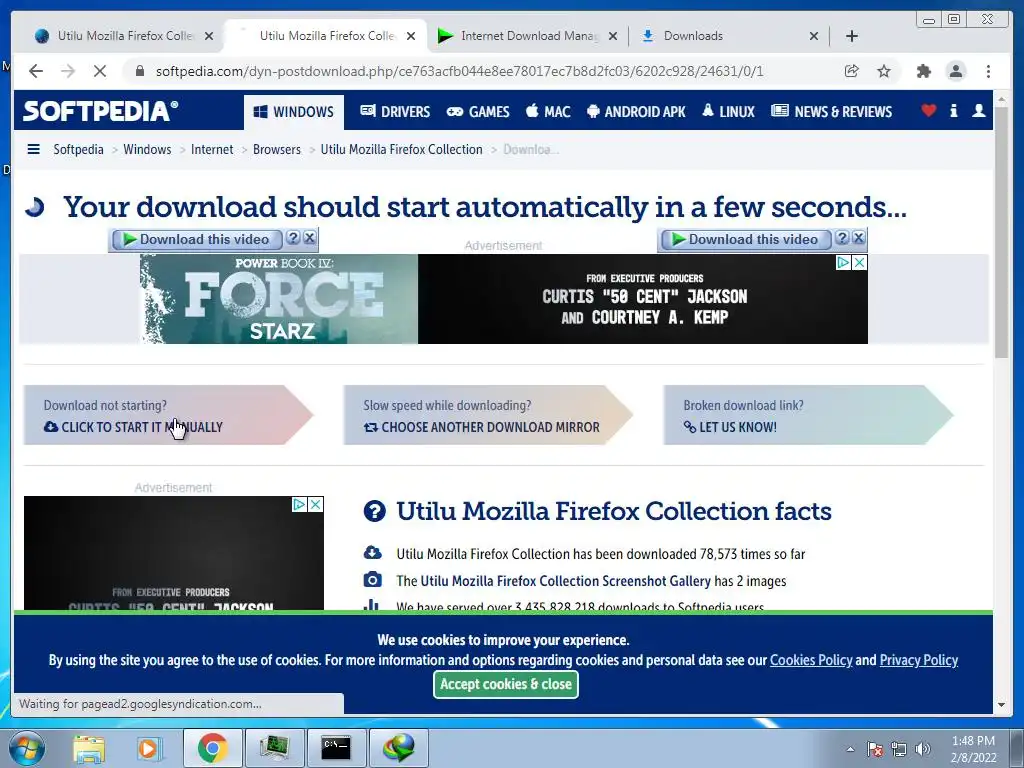The width and height of the screenshot is (1024, 768).
Task: Show hidden system tray icons arrow
Action: coord(850,749)
